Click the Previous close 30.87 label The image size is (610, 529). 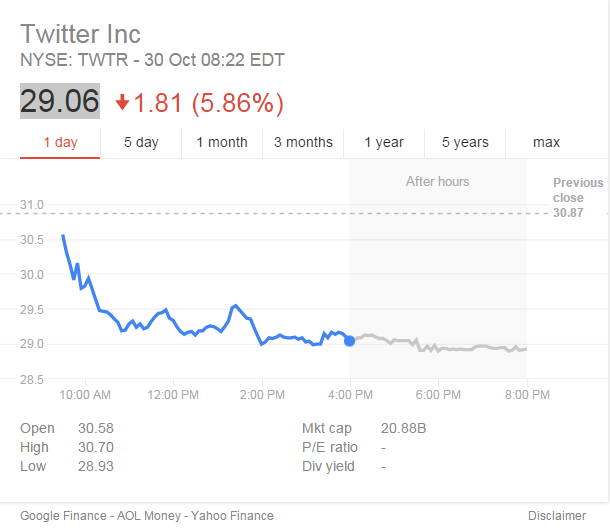tap(578, 198)
